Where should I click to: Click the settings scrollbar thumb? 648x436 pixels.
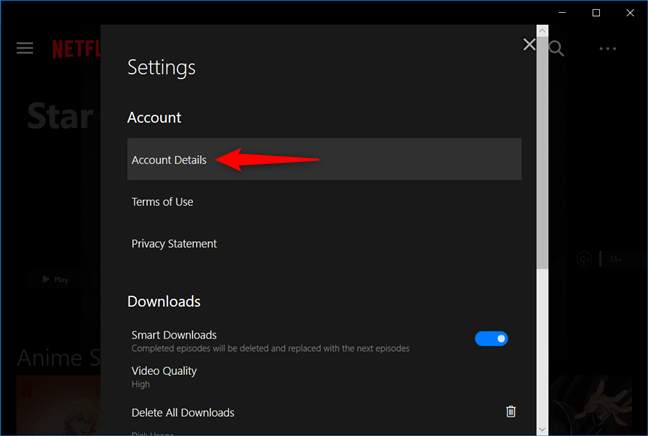click(542, 153)
